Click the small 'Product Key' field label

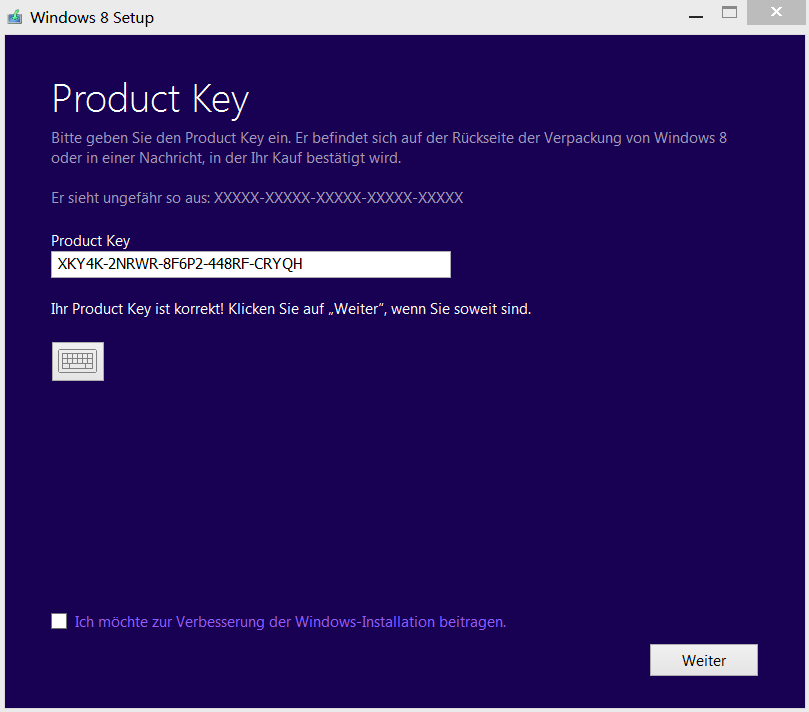(90, 241)
